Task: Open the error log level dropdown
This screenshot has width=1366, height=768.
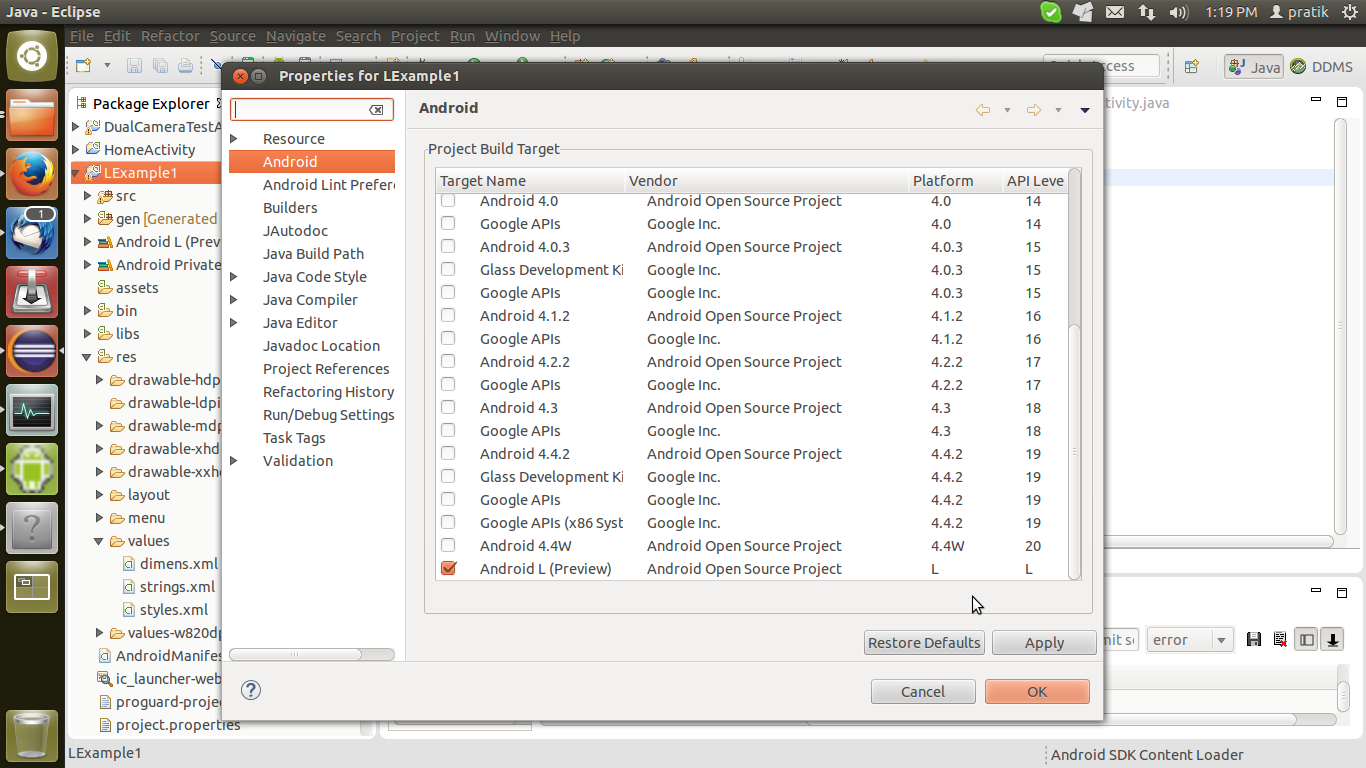Action: (x=1189, y=640)
